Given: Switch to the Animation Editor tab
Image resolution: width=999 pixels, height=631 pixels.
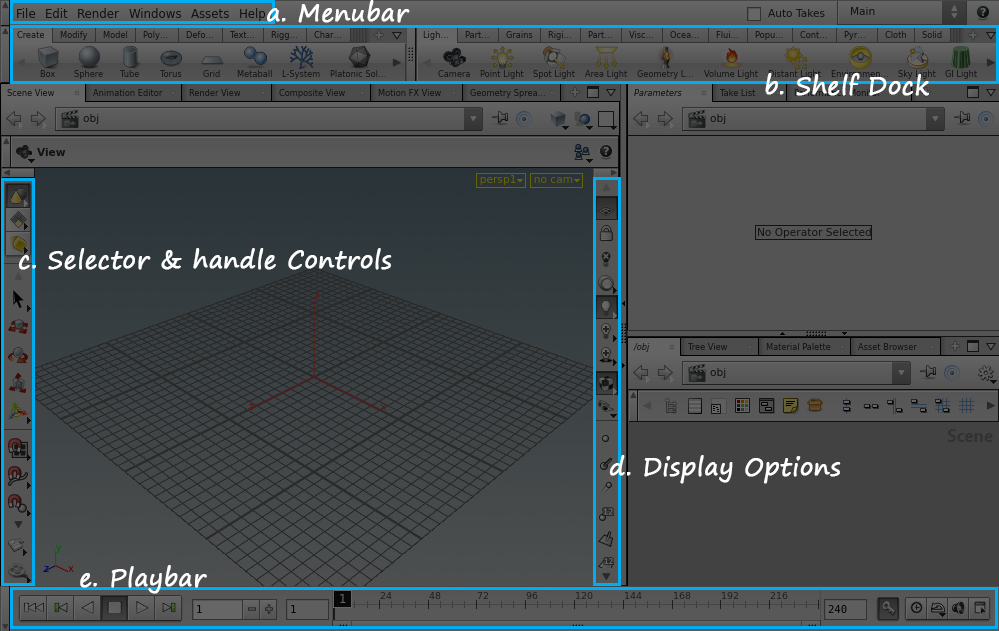Looking at the screenshot, I should [128, 93].
